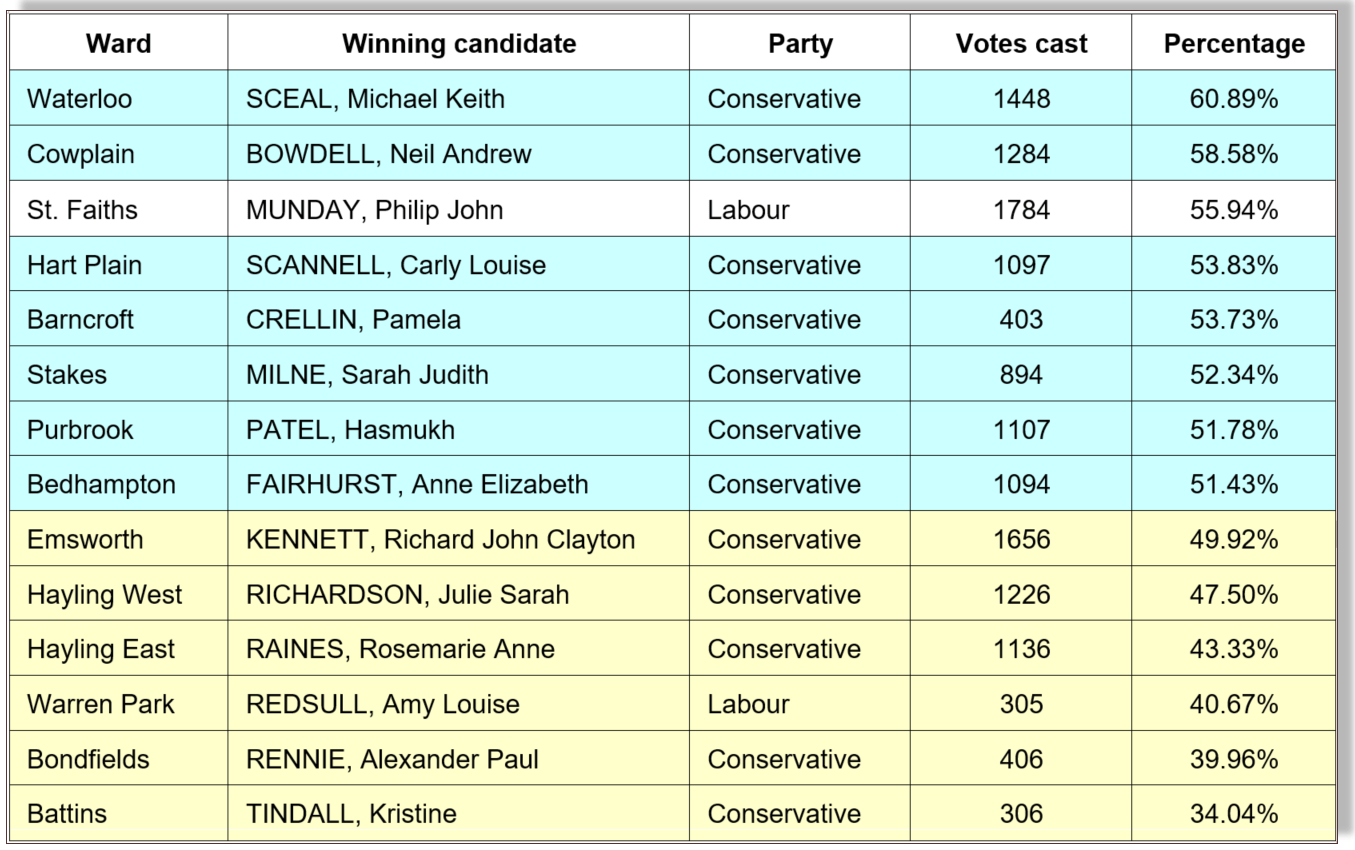This screenshot has height=850, width=1355.
Task: Click the Party column header
Action: pyautogui.click(x=800, y=44)
